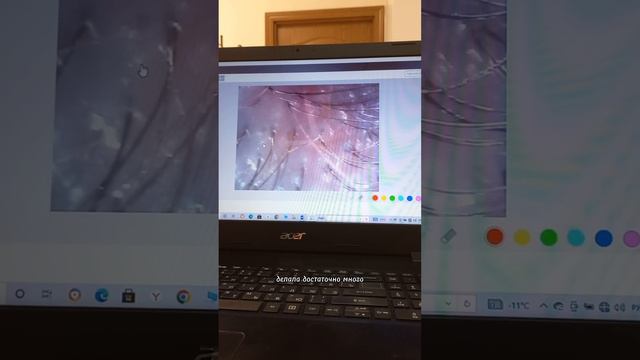This screenshot has width=640, height=360.
Task: Click the search circle in the enlarged left taskbar
Action: click(x=20, y=294)
